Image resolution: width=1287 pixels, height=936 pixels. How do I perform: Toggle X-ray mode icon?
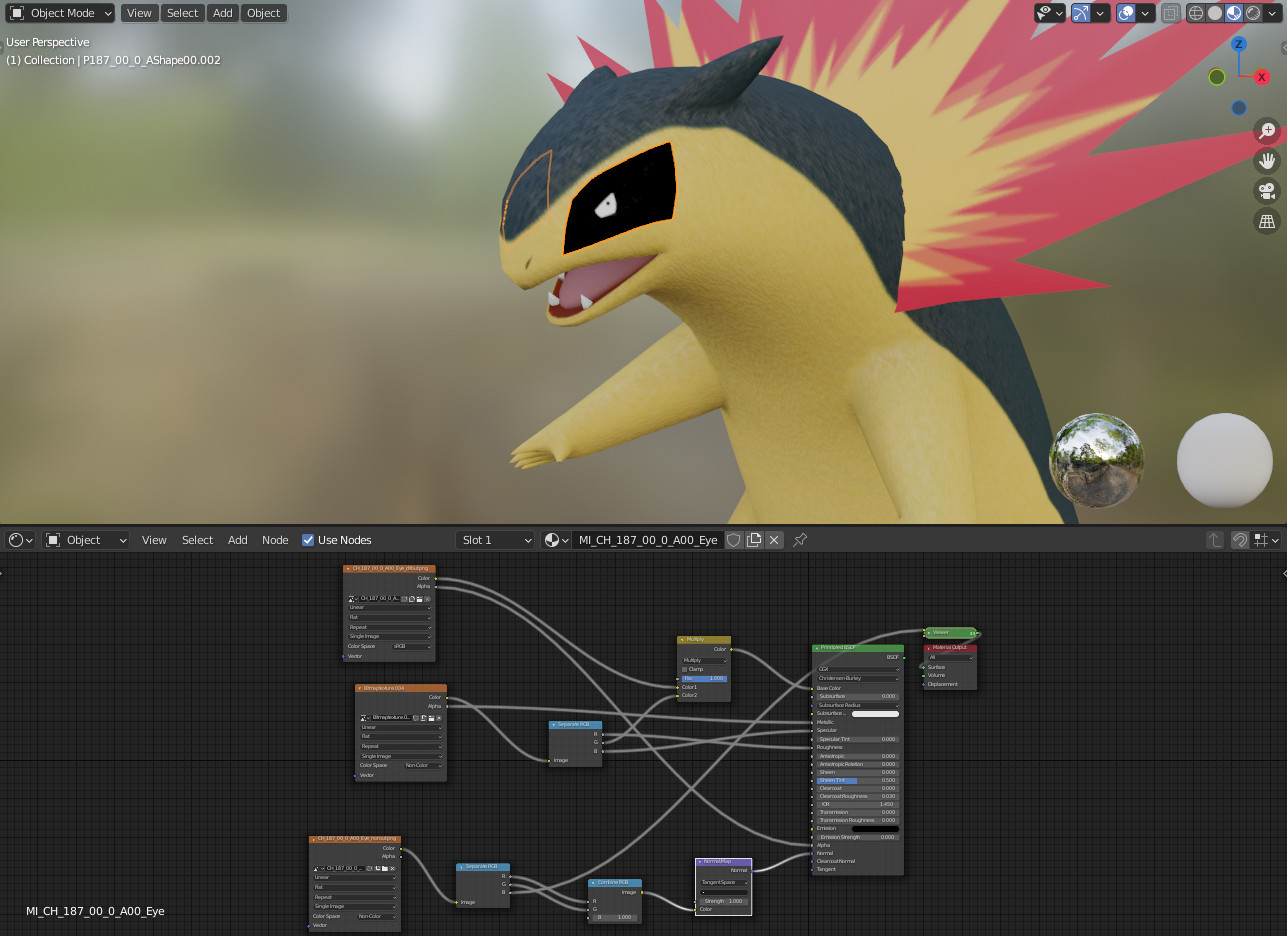pos(1169,13)
